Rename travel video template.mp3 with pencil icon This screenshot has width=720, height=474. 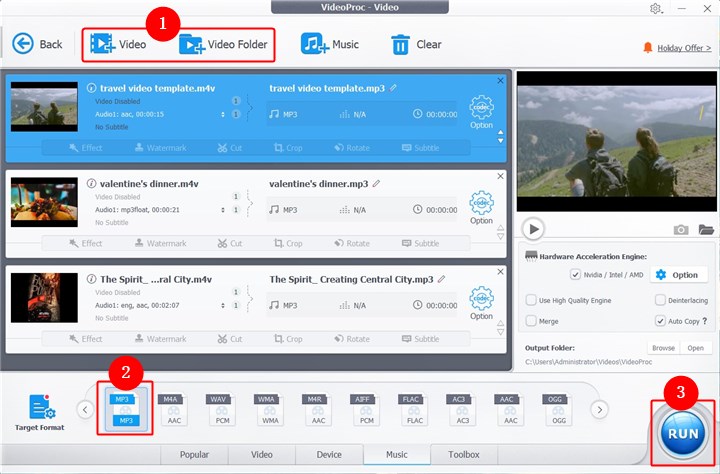click(x=393, y=88)
